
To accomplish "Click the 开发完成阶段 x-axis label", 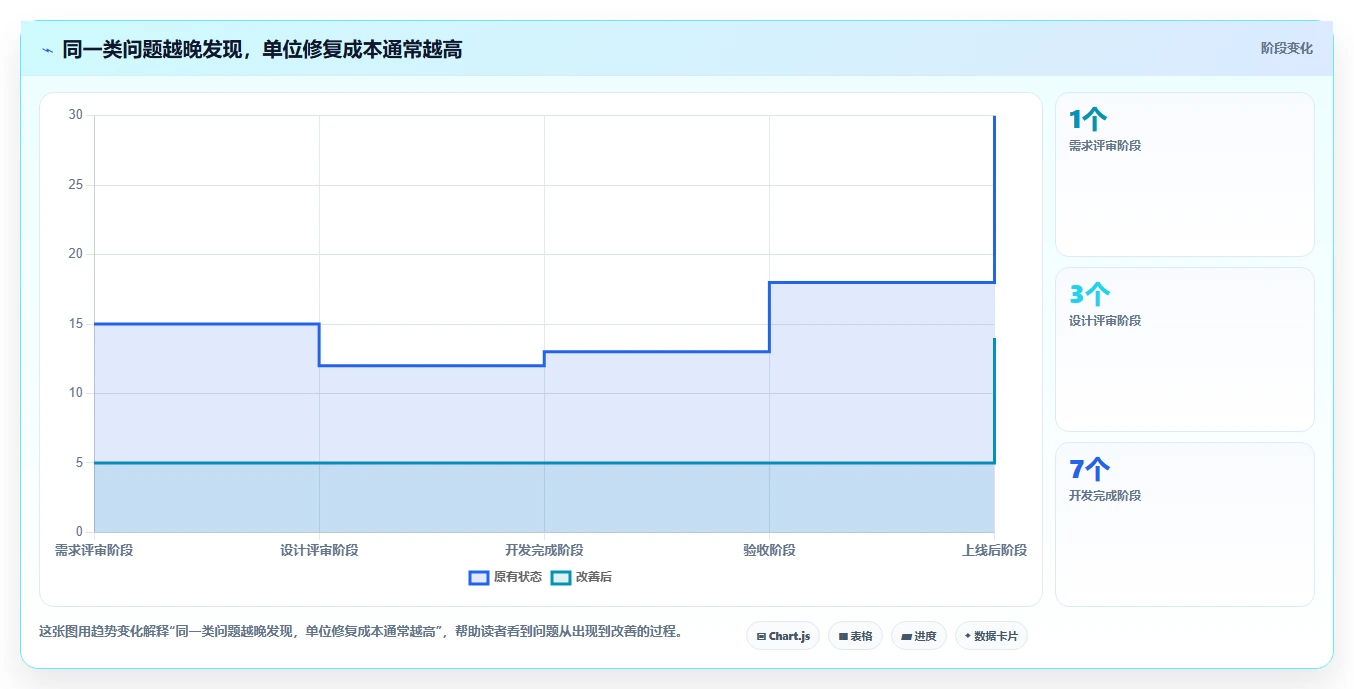I will click(x=544, y=550).
